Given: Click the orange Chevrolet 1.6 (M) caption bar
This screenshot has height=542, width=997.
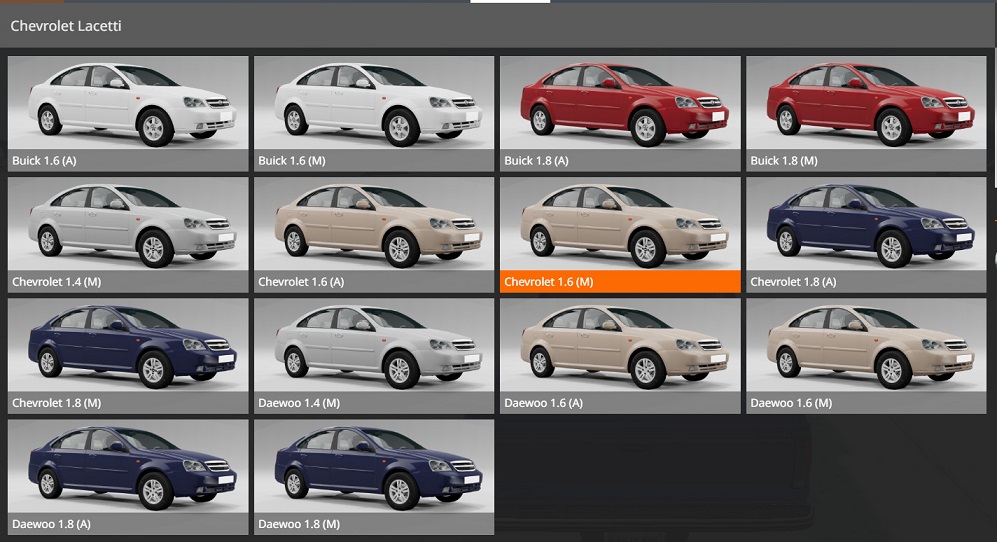Looking at the screenshot, I should click(x=620, y=282).
